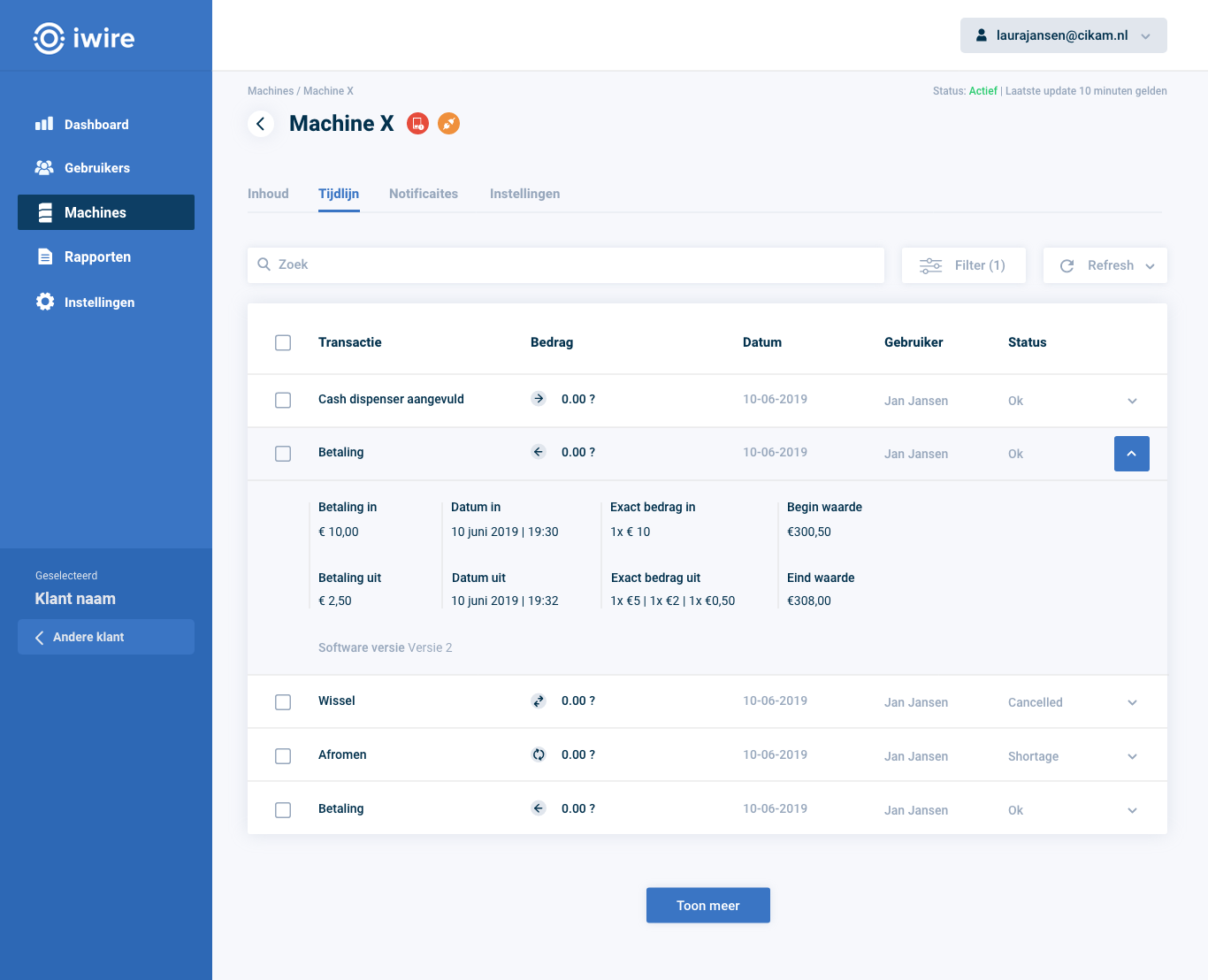Click the Dashboard bar chart icon

click(44, 124)
